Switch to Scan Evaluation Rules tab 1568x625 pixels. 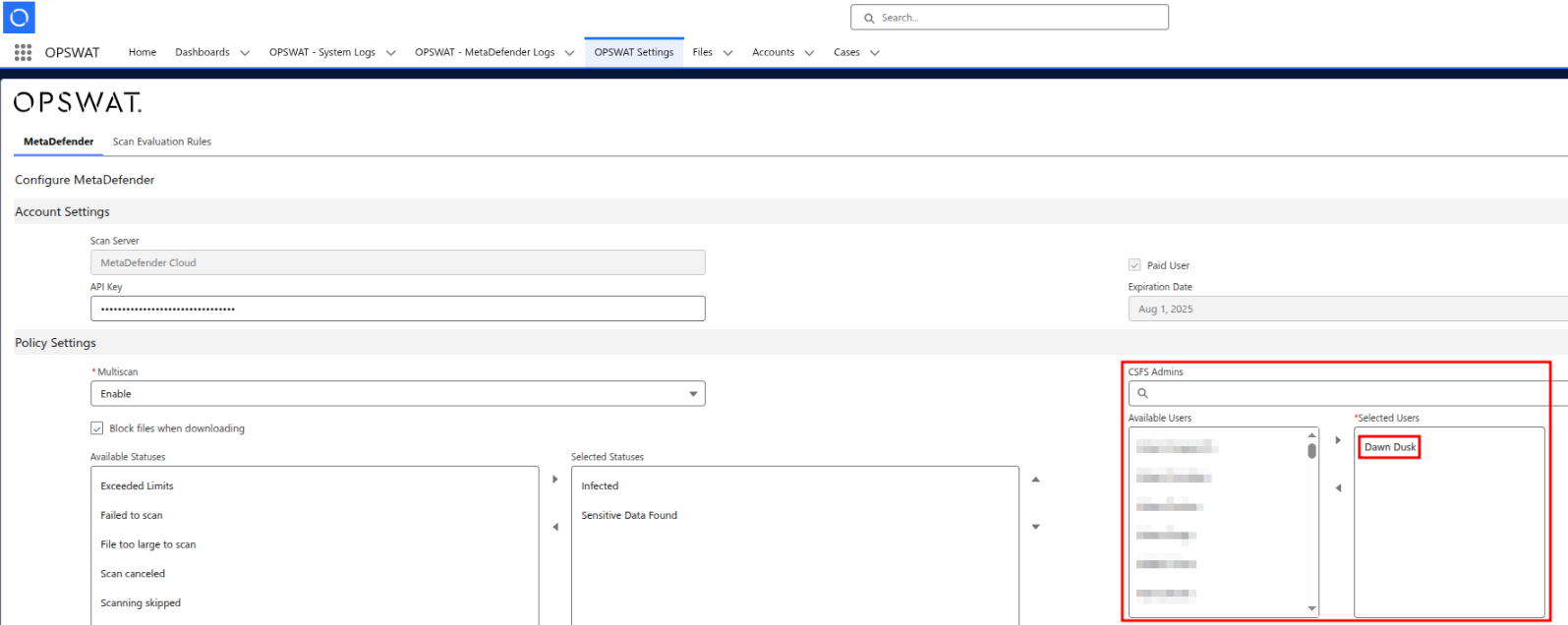(x=162, y=142)
